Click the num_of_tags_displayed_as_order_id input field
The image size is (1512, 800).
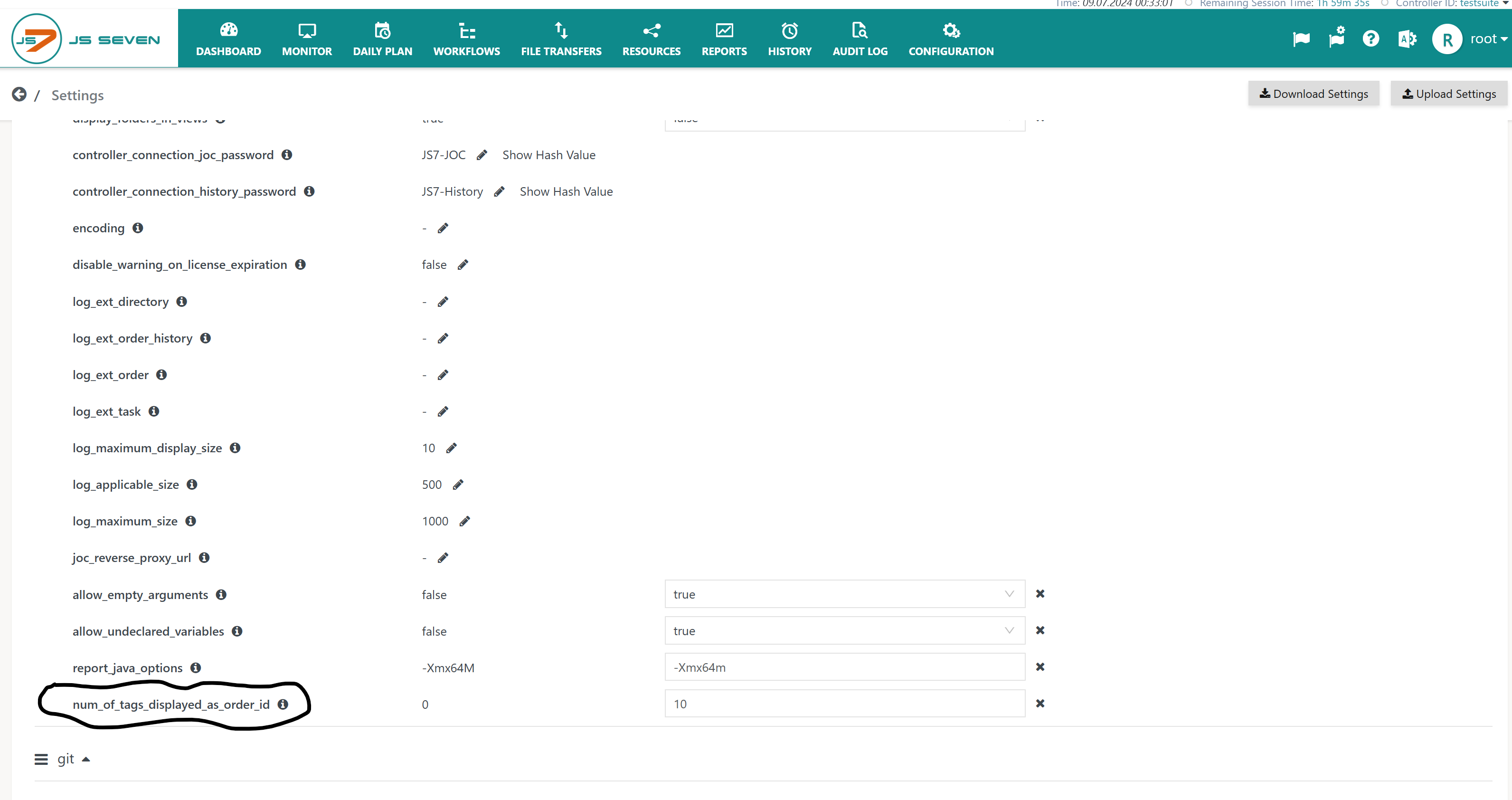click(844, 703)
